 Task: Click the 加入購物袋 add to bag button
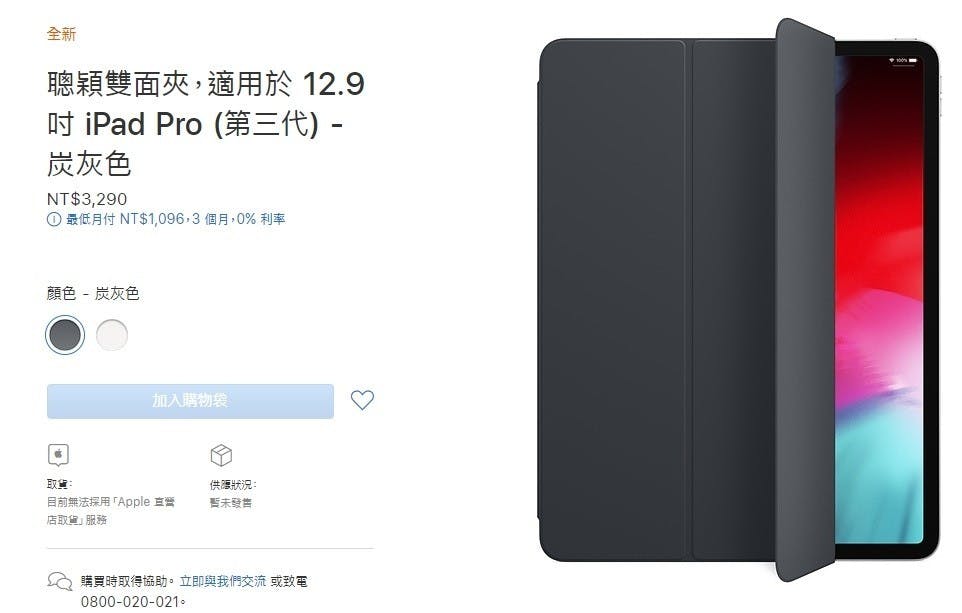coord(190,401)
